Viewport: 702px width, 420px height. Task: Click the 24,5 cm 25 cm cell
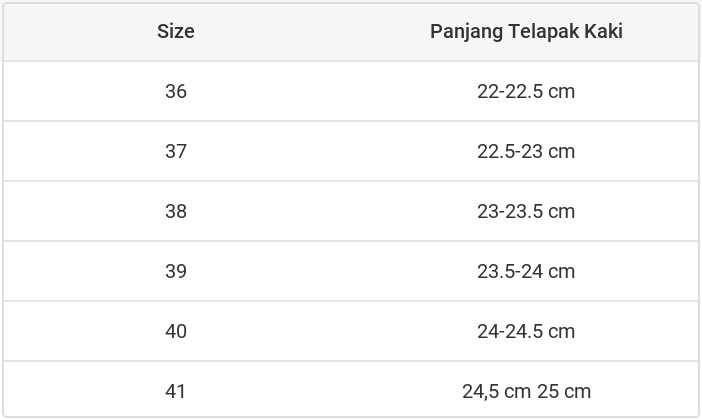pos(526,391)
